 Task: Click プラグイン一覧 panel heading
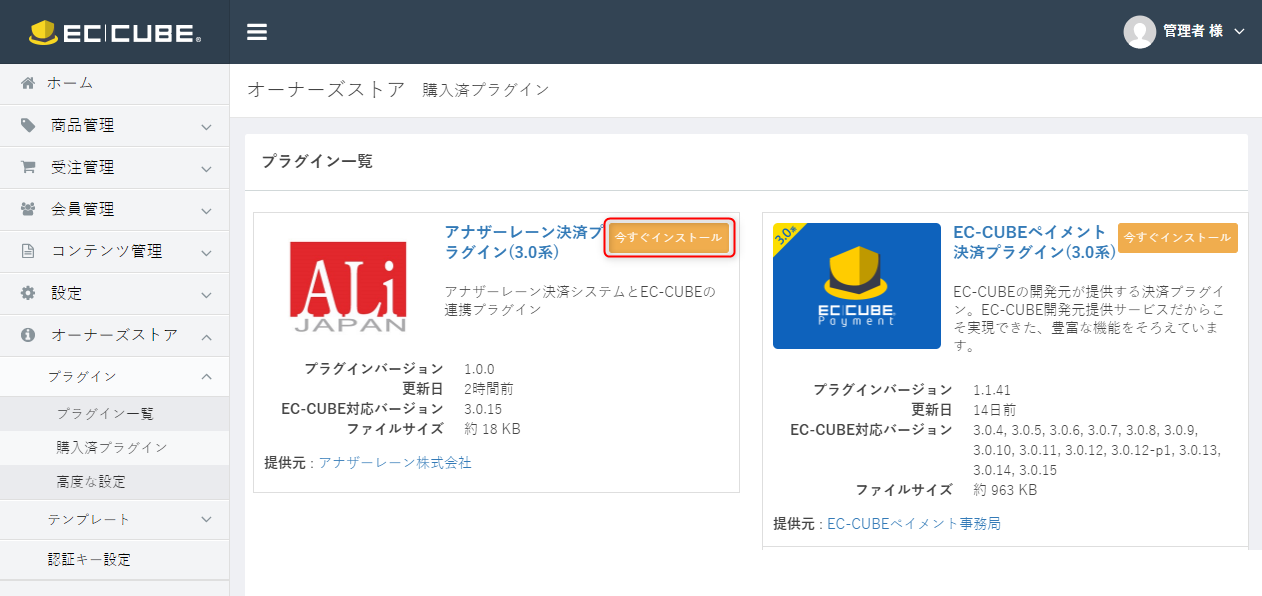[317, 161]
